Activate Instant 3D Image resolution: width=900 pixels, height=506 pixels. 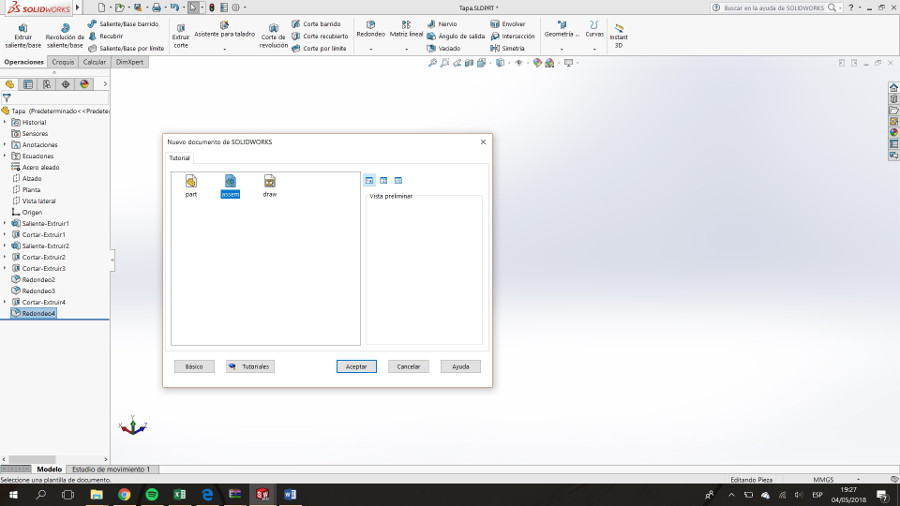[618, 36]
